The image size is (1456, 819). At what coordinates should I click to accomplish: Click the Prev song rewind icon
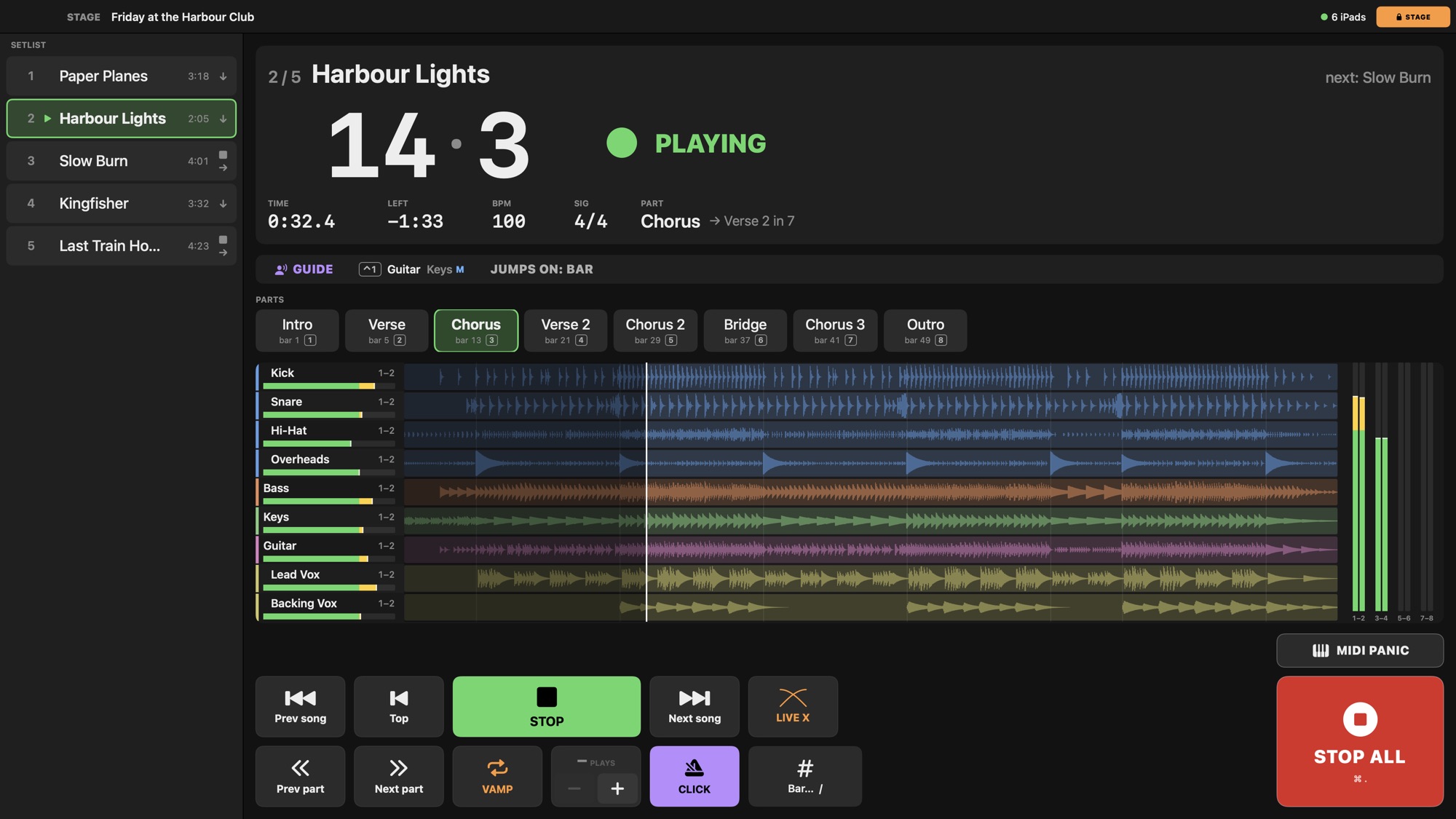[x=300, y=698]
